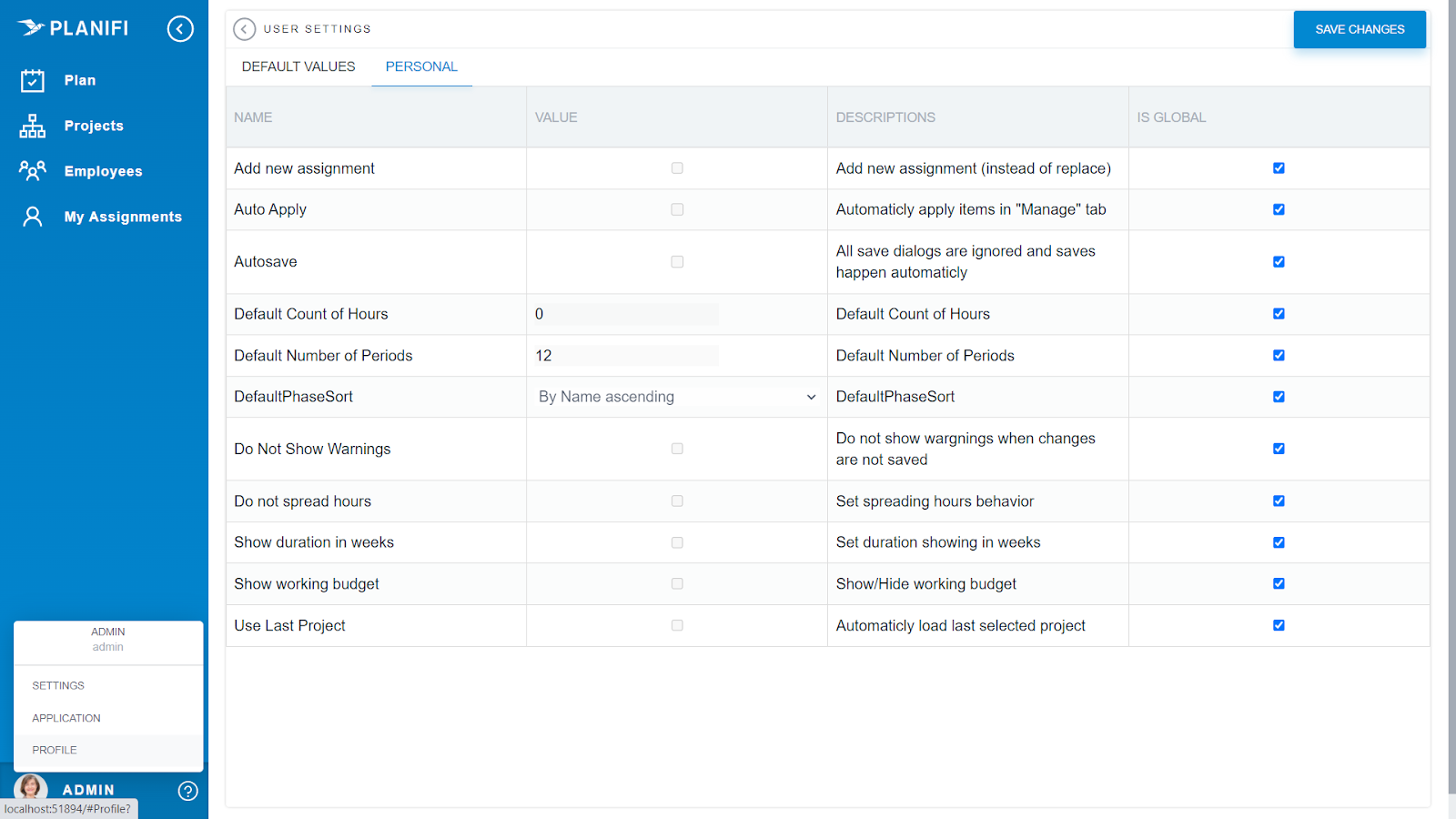Check the Use Last Project value checkbox
This screenshot has height=819, width=1456.
pos(677,625)
